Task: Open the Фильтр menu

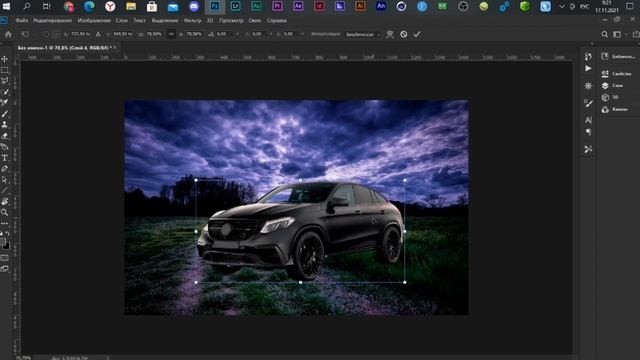Action: (193, 20)
